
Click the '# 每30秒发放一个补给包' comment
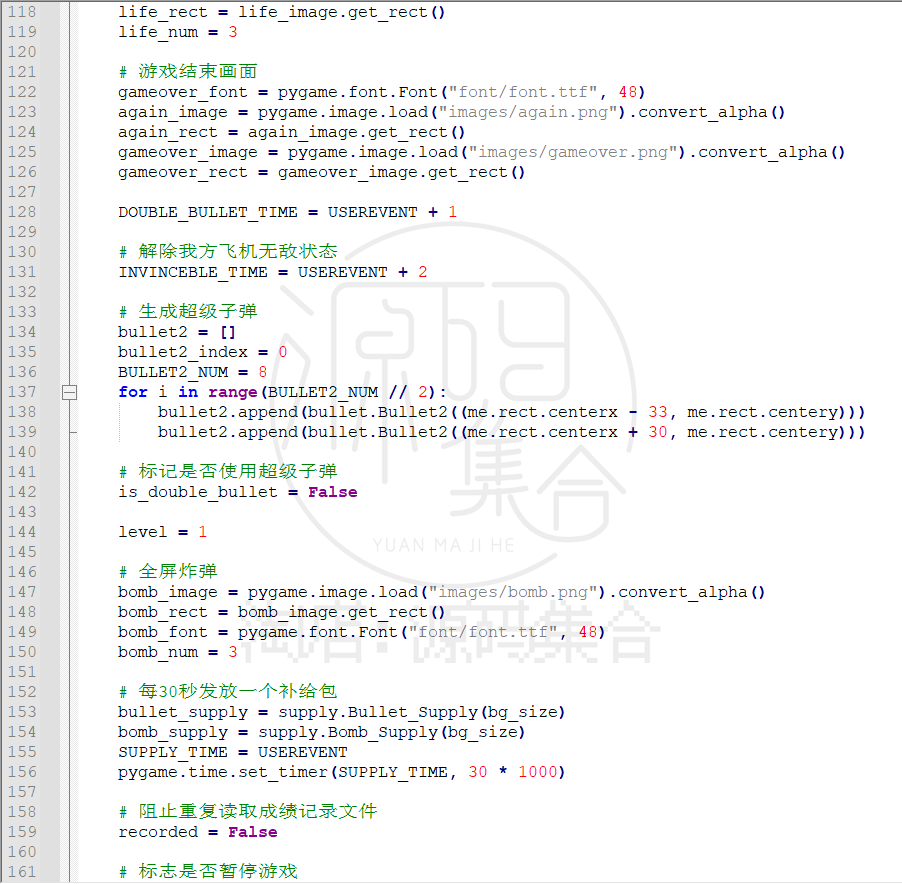click(x=228, y=691)
